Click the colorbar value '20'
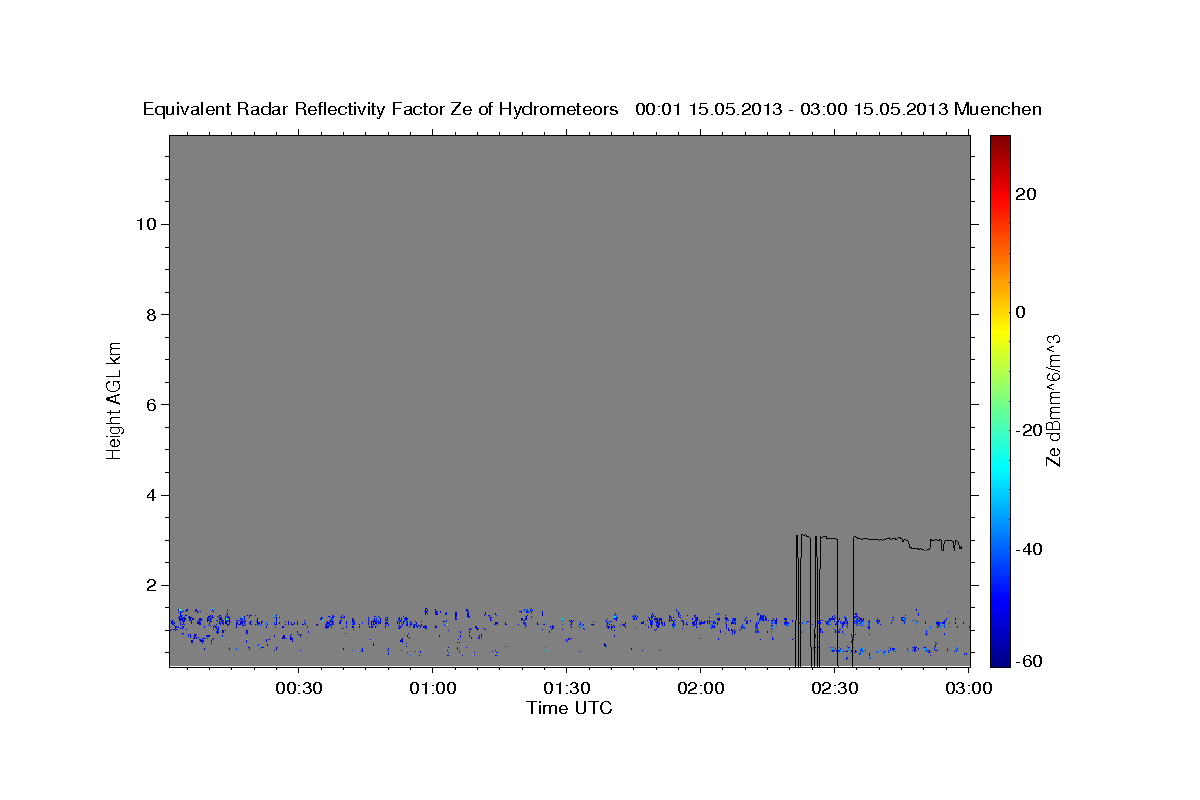 click(x=1025, y=194)
